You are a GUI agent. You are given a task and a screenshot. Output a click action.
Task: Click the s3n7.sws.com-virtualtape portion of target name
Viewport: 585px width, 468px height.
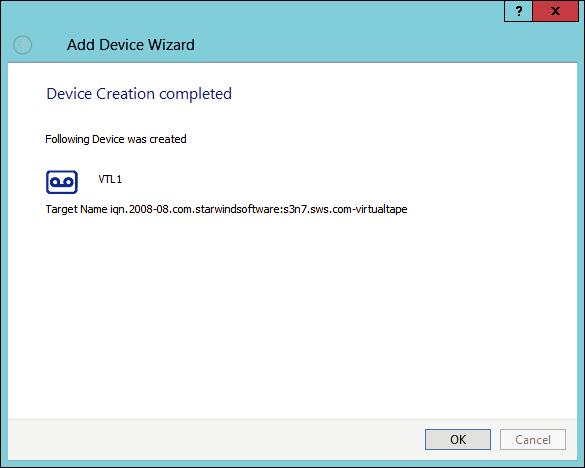345,209
